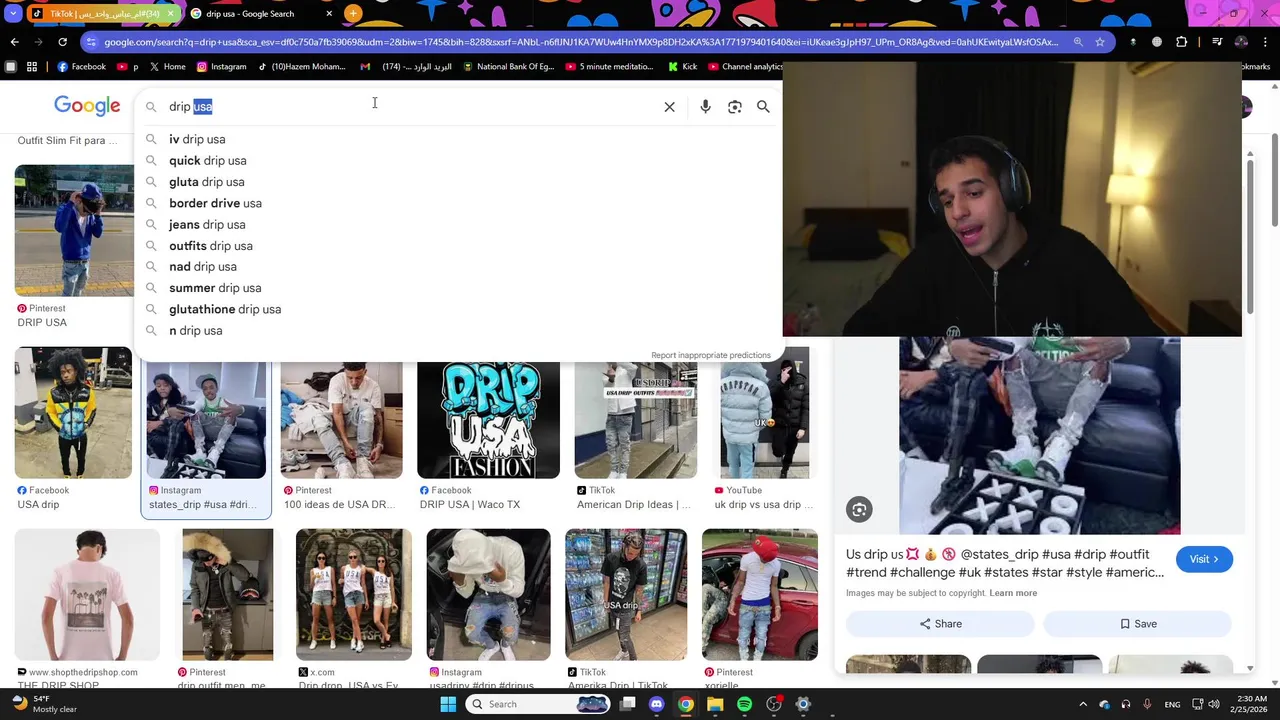
Task: Visit the source page via Visit button
Action: [1204, 559]
